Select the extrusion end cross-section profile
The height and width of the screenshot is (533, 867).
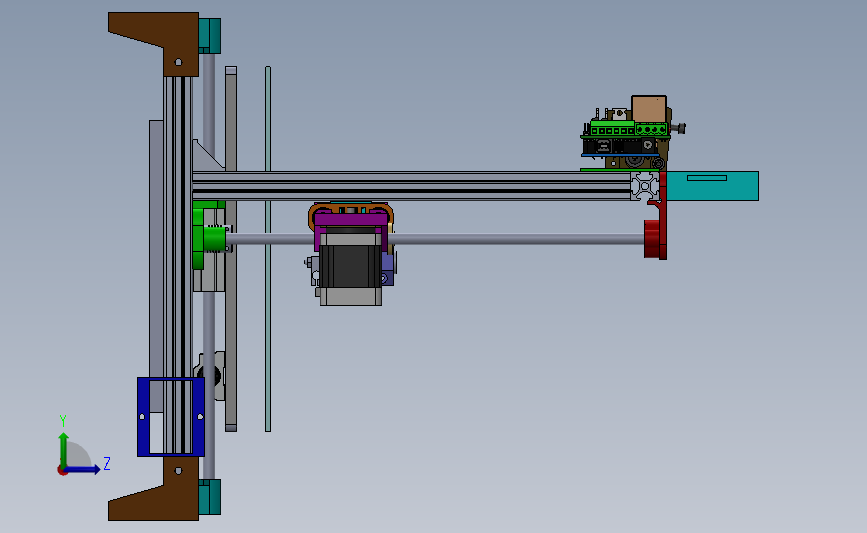tap(645, 186)
